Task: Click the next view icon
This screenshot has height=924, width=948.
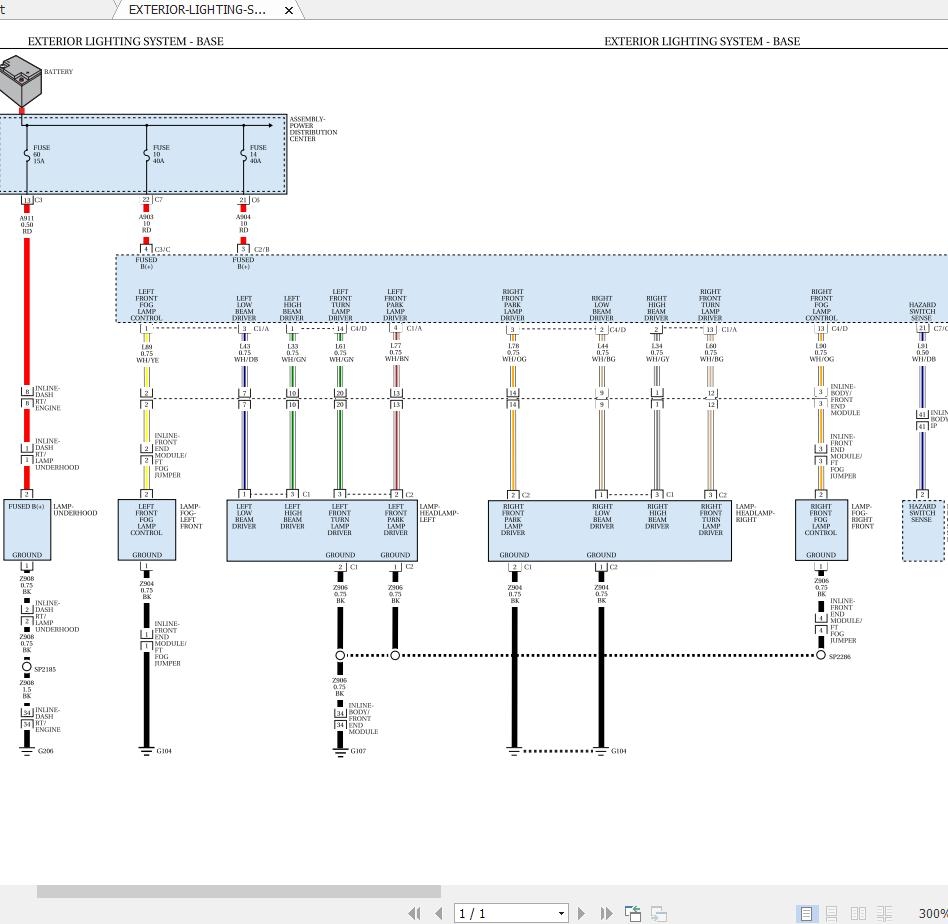Action: tap(658, 913)
